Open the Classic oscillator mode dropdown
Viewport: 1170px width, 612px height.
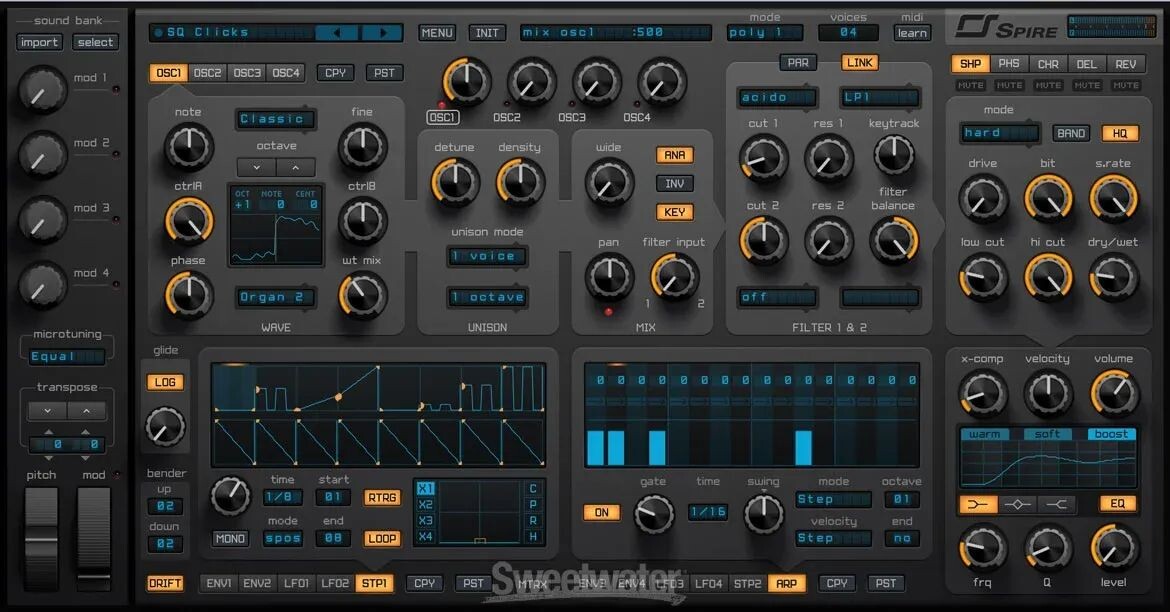pyautogui.click(x=275, y=119)
